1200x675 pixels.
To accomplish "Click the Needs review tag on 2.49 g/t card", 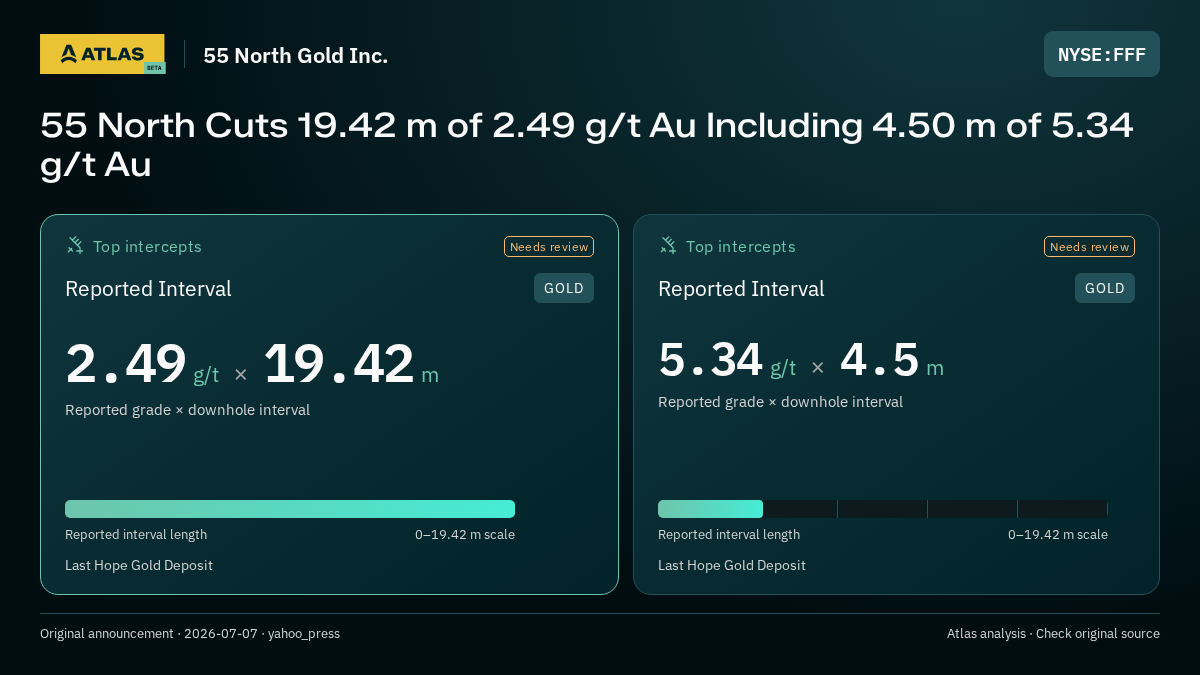I will (549, 247).
